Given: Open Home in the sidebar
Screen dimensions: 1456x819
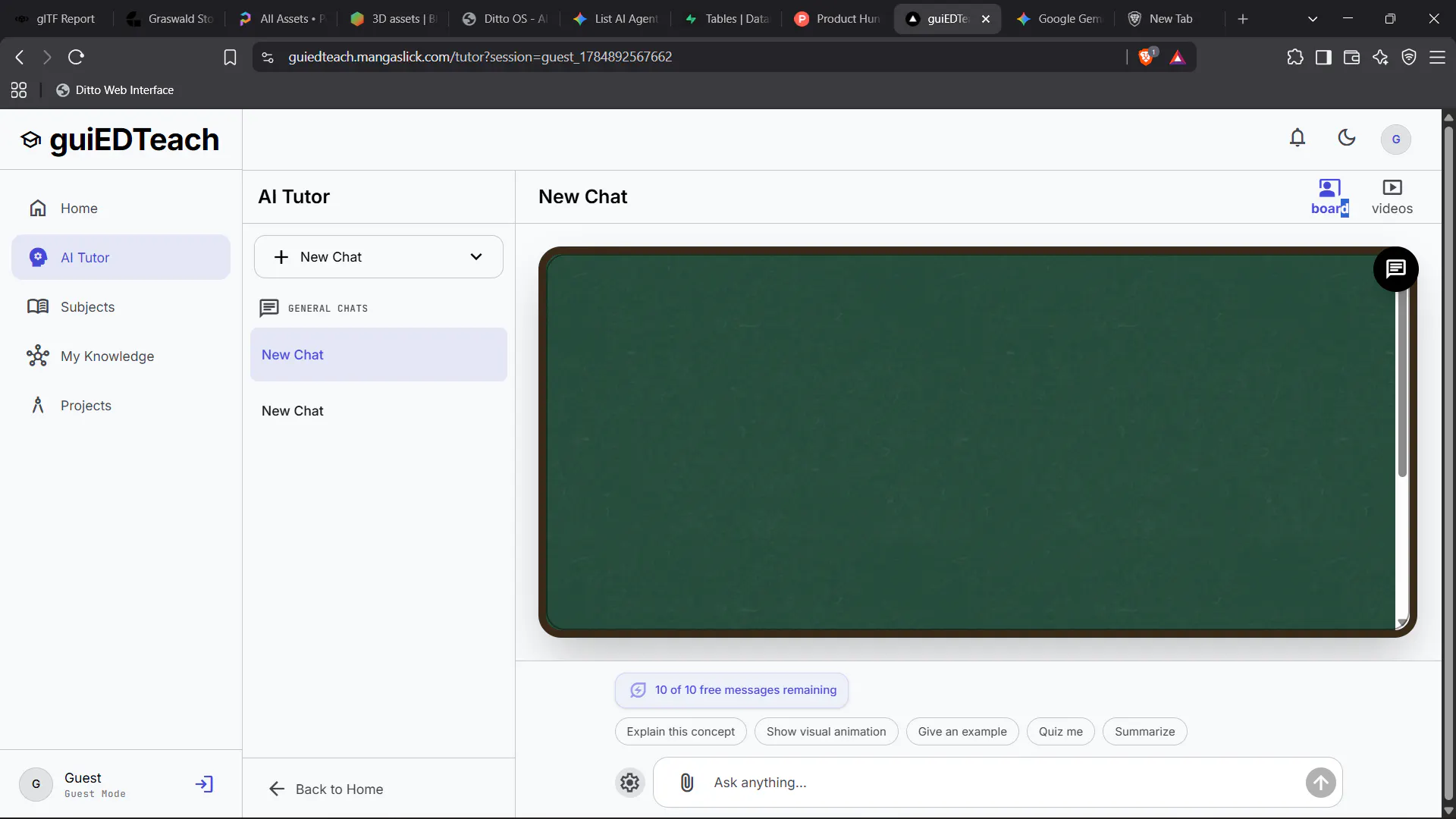Looking at the screenshot, I should (x=121, y=209).
